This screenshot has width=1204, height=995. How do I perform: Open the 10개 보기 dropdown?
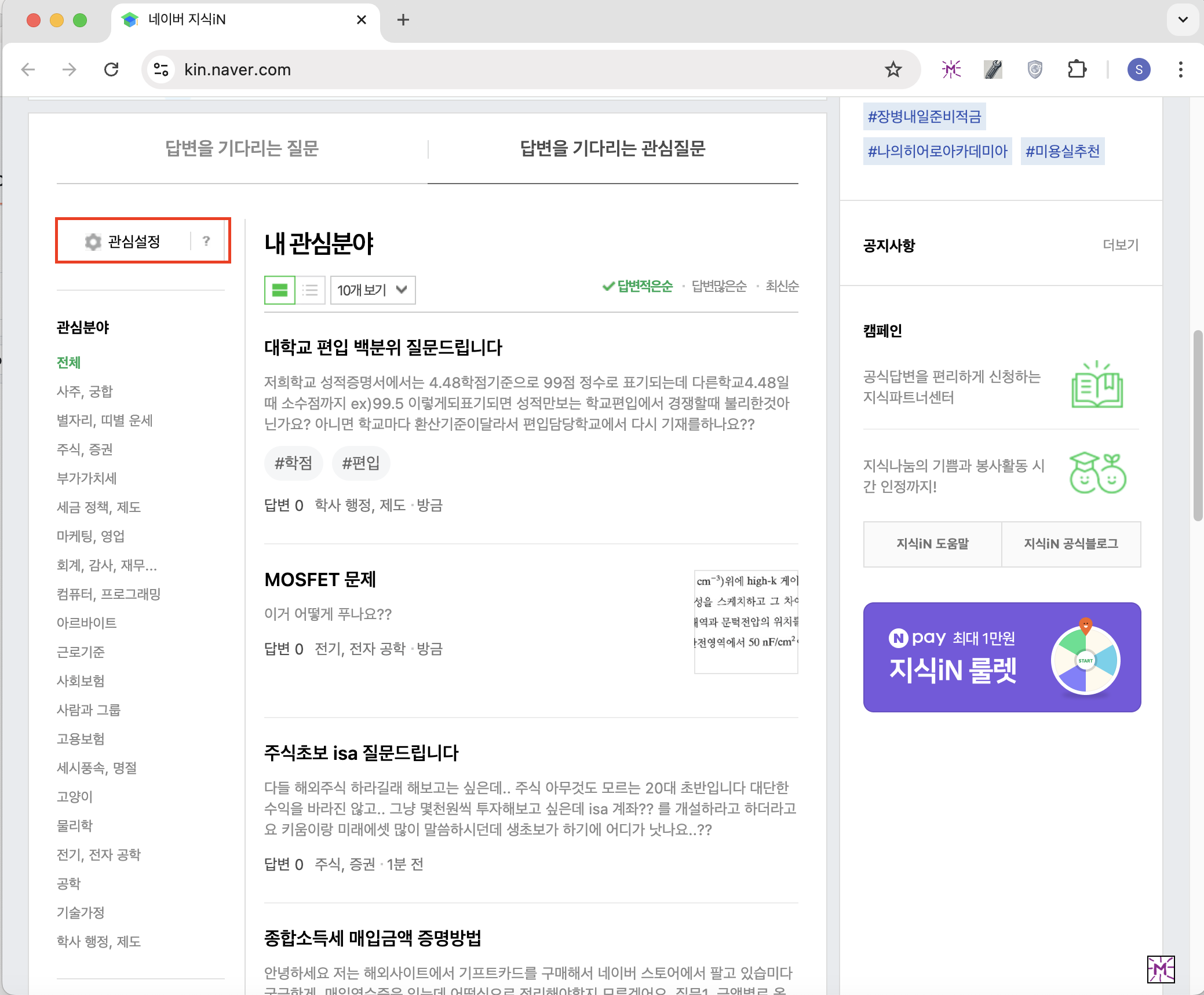click(x=373, y=290)
